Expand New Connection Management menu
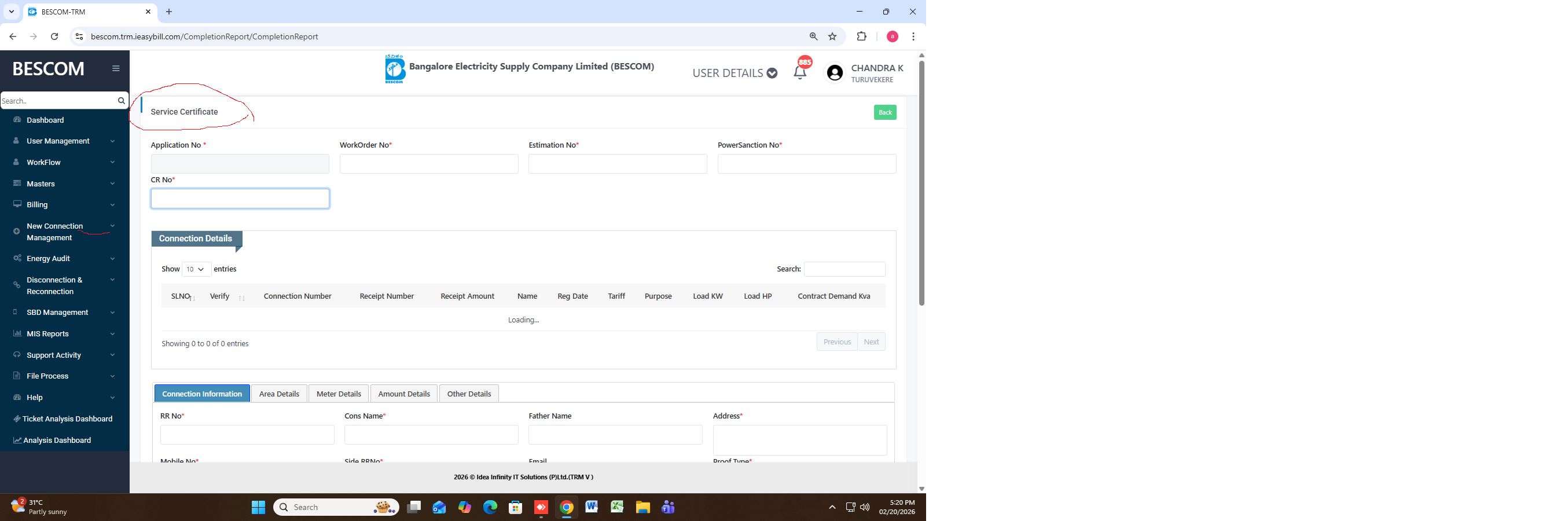Viewport: 1568px width, 521px height. tap(64, 232)
